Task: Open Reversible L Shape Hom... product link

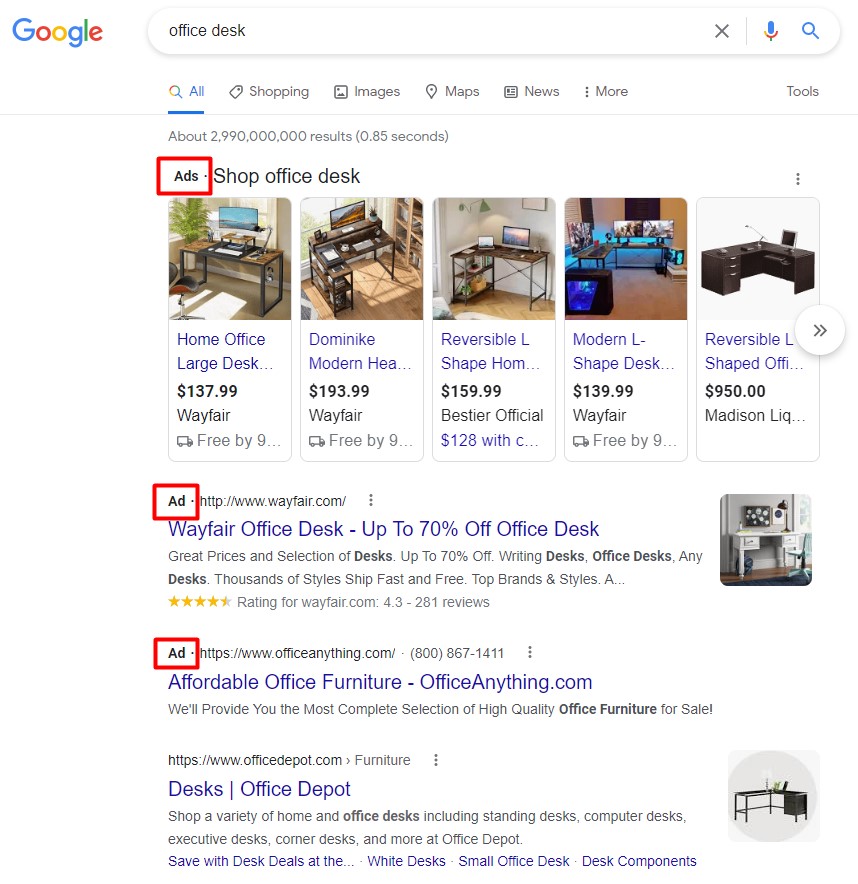Action: click(x=491, y=351)
